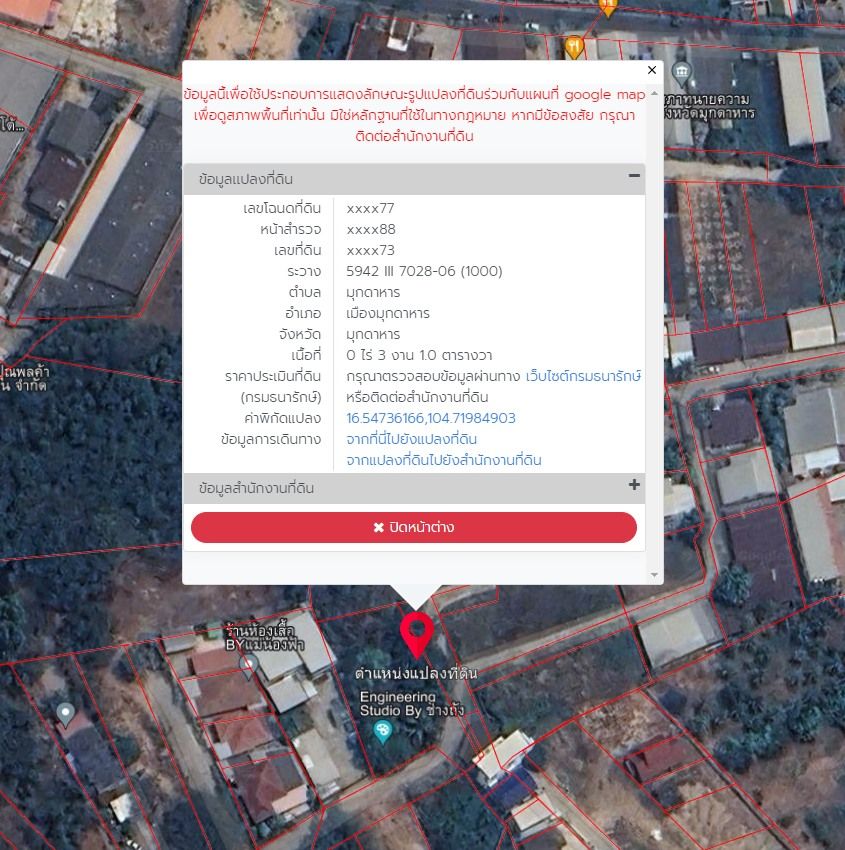Click the gray location pin at lower left

[66, 714]
